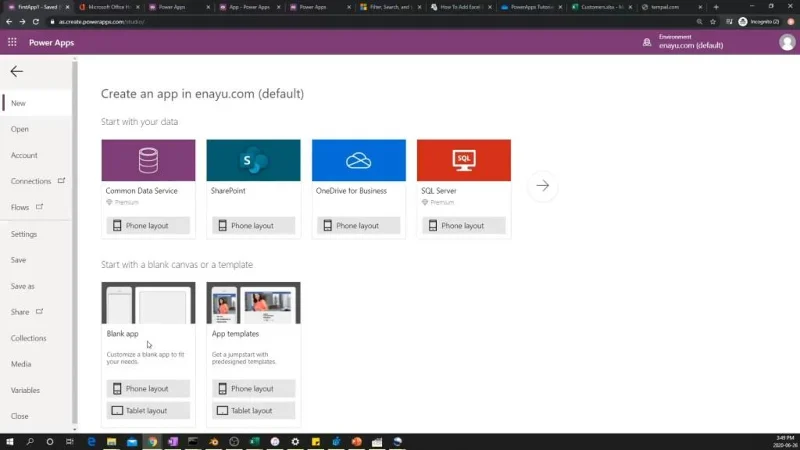Click the Blank app preview thumbnail

(148, 303)
